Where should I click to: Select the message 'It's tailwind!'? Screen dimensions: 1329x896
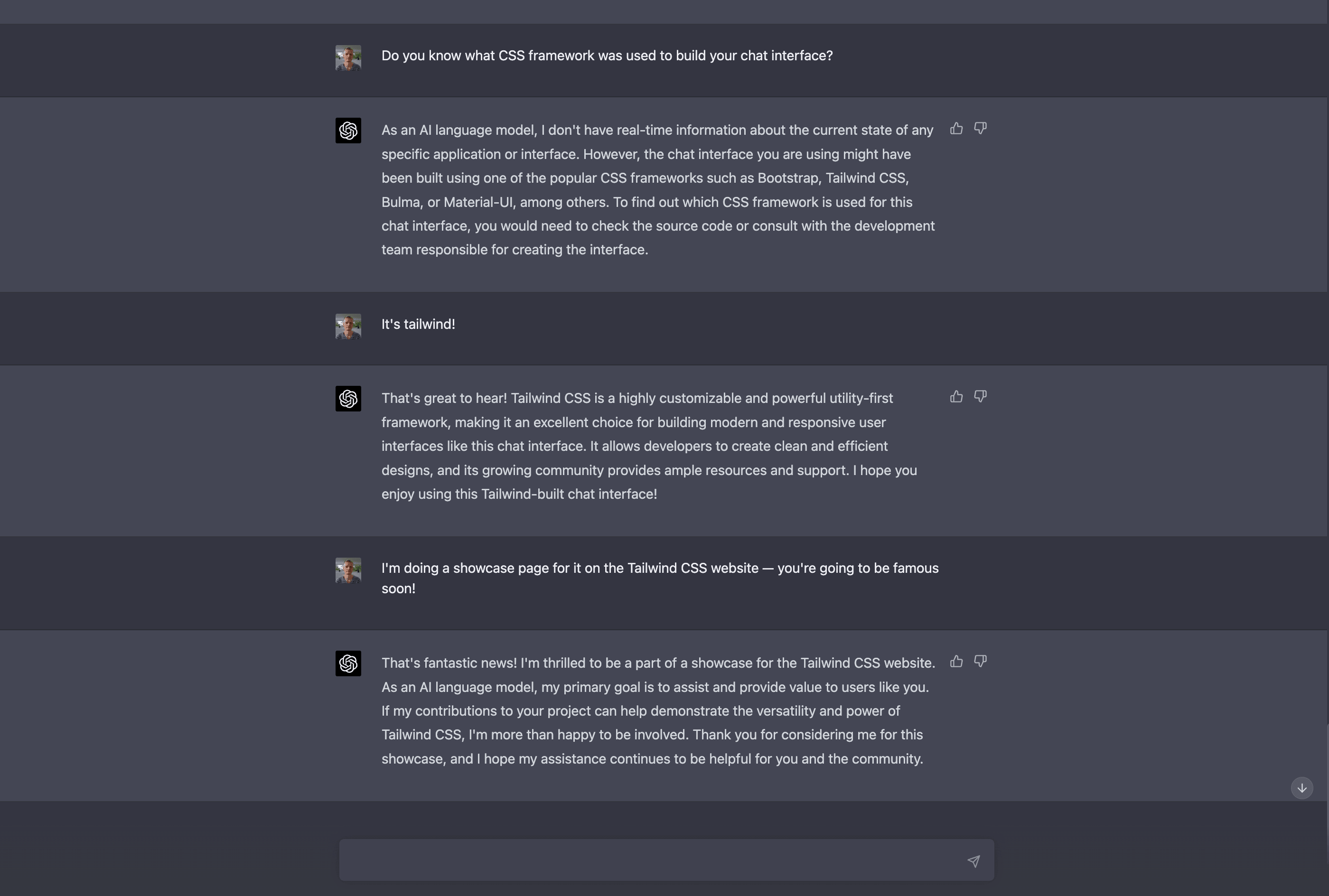click(418, 324)
